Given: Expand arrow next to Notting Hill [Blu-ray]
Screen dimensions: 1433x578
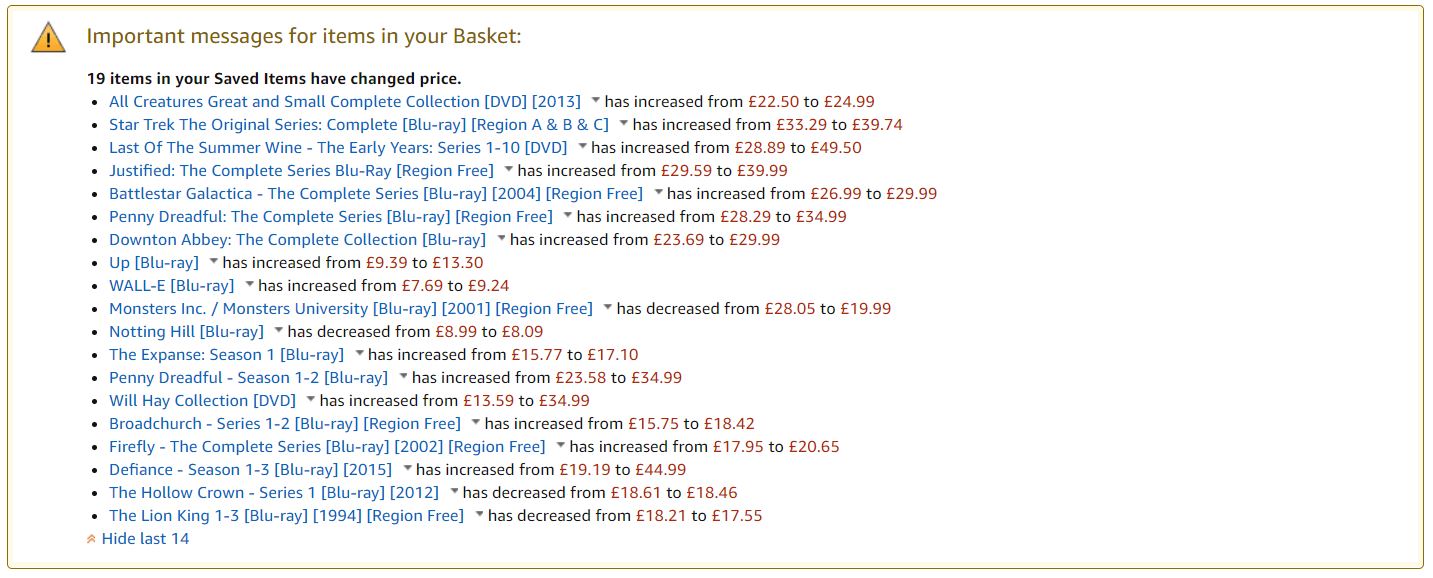Looking at the screenshot, I should [x=278, y=331].
